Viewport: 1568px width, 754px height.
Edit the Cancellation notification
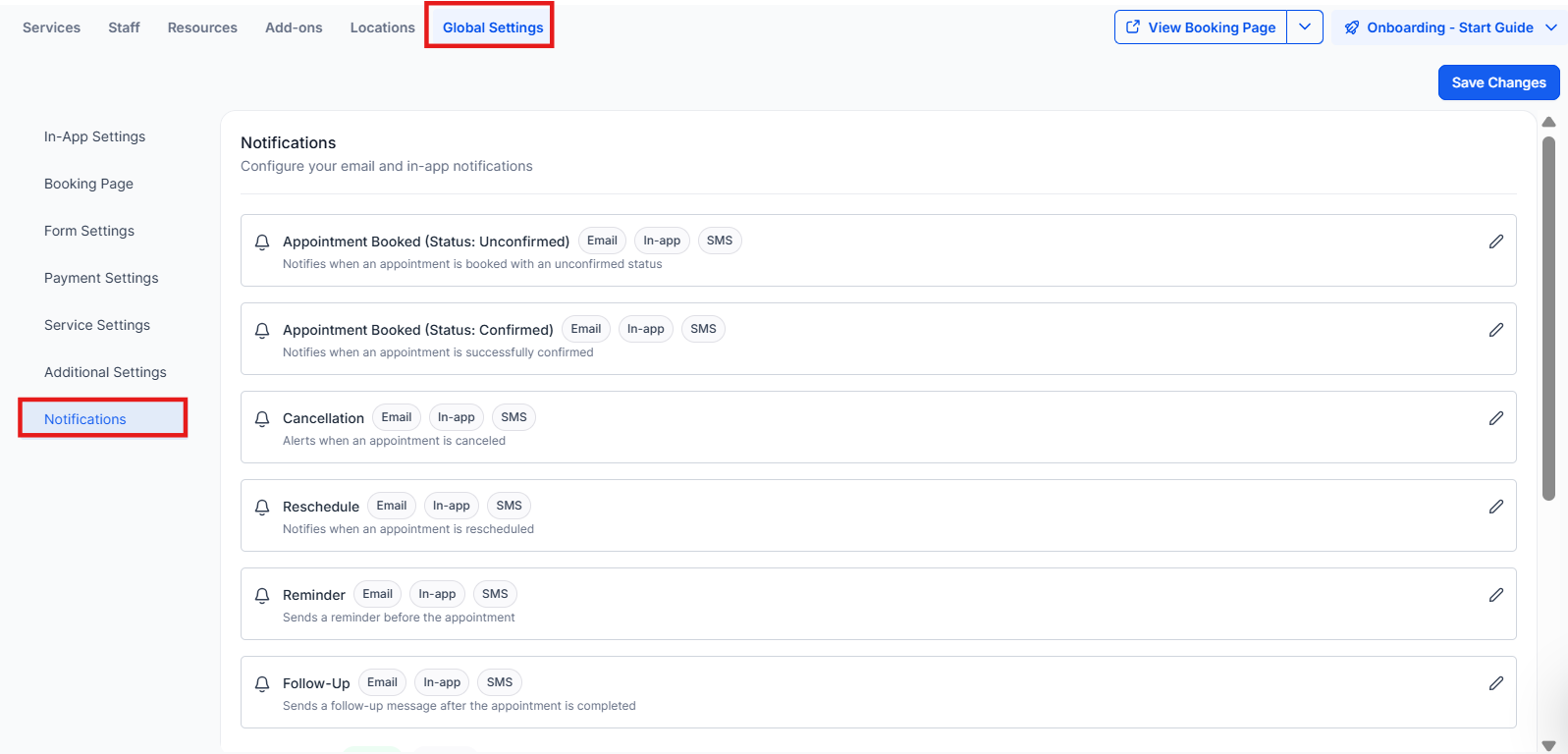tap(1495, 418)
